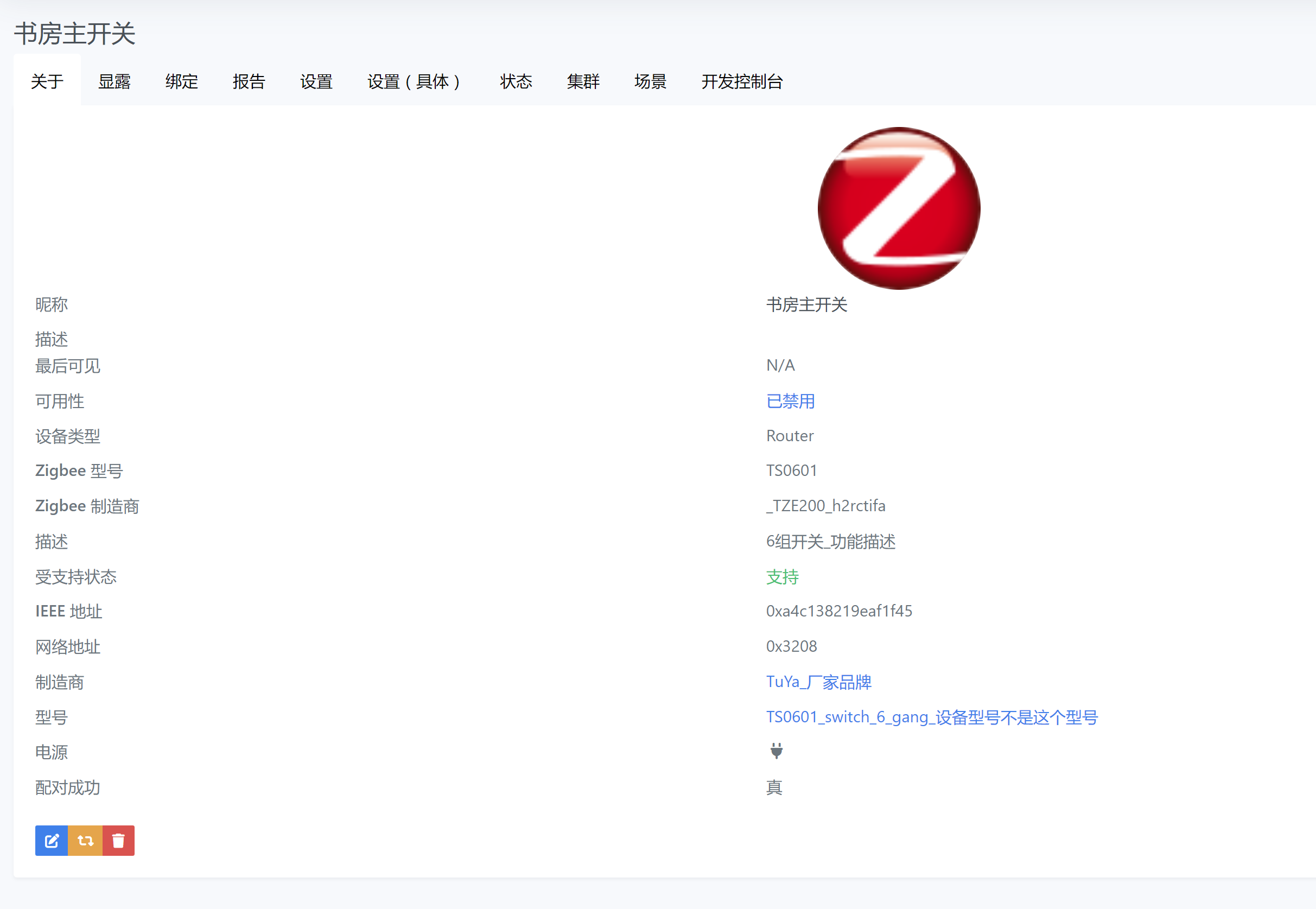Open the 状态 tab

pyautogui.click(x=516, y=81)
